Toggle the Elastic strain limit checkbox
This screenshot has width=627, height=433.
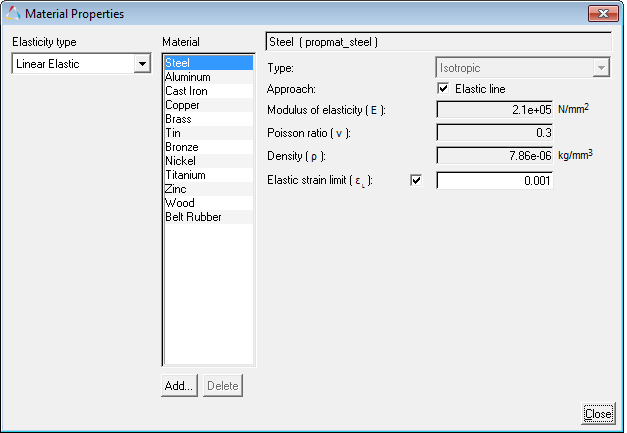(x=416, y=180)
